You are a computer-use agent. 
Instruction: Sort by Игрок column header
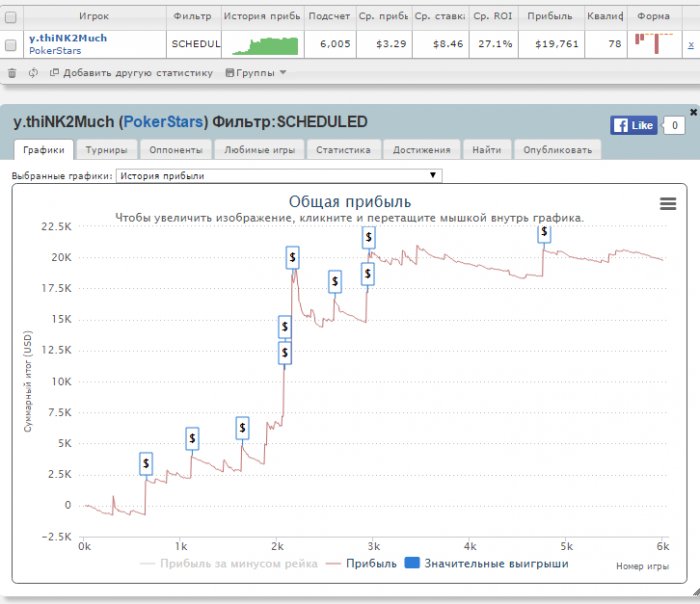[94, 16]
